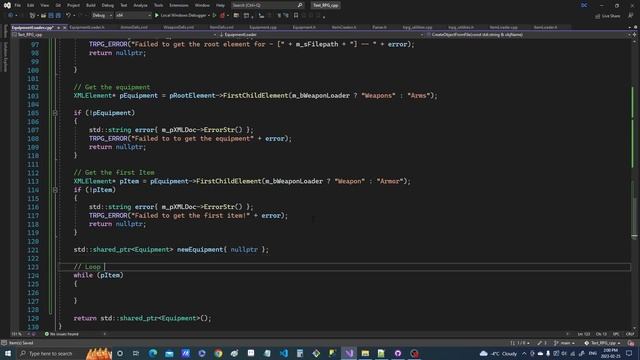Image resolution: width=640 pixels, height=360 pixels.
Task: Open the Local Windows Debugger dropdown arrow
Action: 209,16
